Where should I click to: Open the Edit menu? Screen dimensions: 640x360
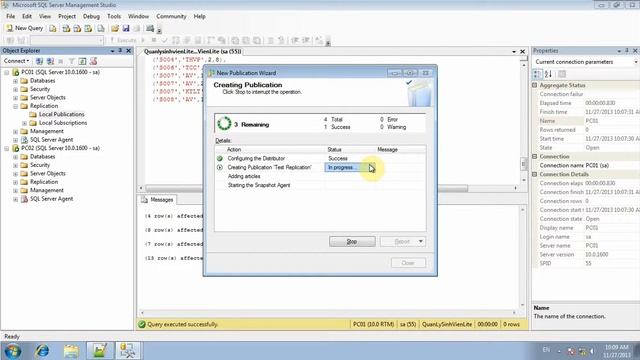pyautogui.click(x=27, y=16)
